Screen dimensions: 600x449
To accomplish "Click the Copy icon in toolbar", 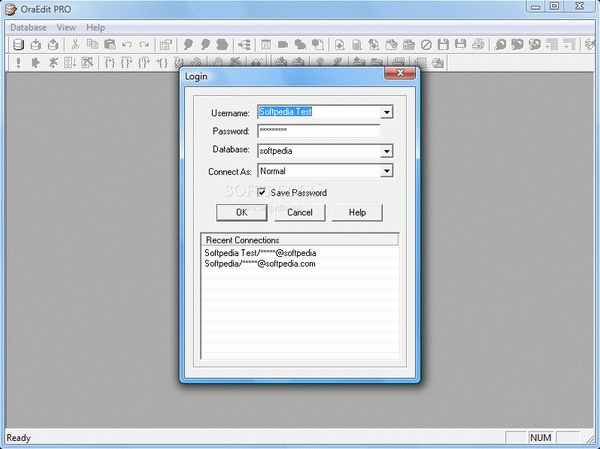I will [91, 45].
